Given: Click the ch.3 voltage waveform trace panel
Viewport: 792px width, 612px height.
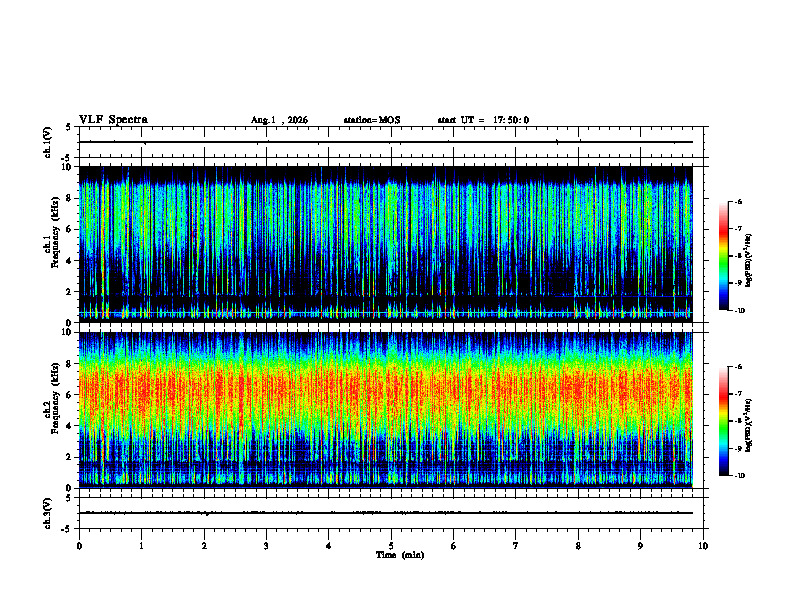Looking at the screenshot, I should coord(391,513).
